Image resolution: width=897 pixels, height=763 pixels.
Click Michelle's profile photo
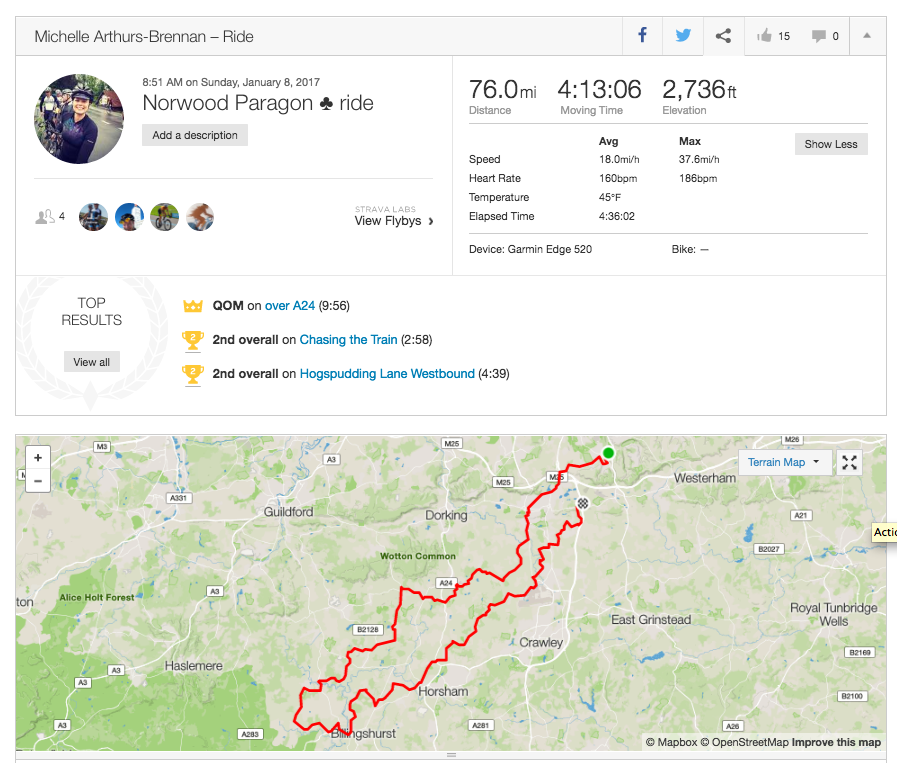tap(79, 118)
